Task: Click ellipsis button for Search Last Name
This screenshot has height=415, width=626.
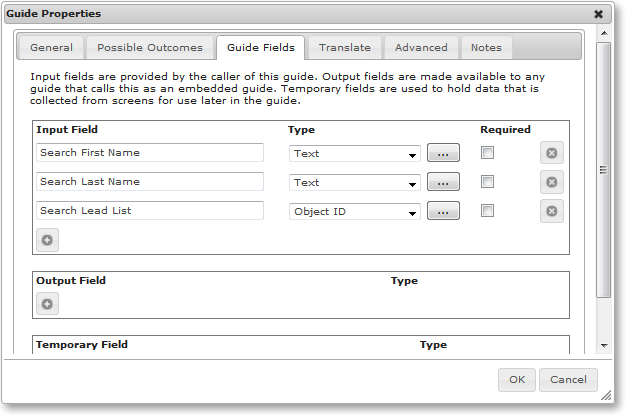Action: coord(443,182)
